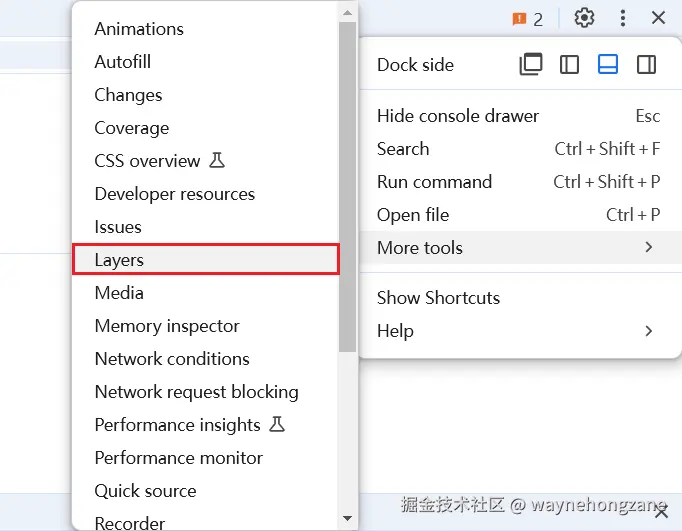Screen dimensions: 682x531
Task: Select Hide console drawer
Action: point(458,116)
